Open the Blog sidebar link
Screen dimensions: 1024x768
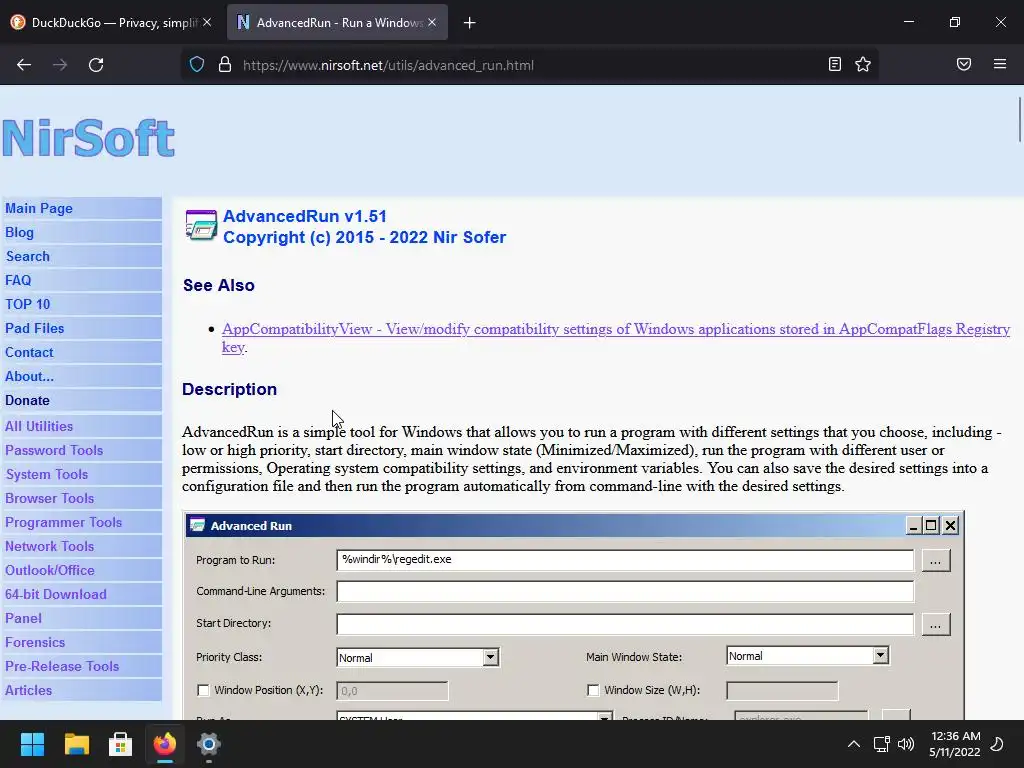tap(19, 232)
